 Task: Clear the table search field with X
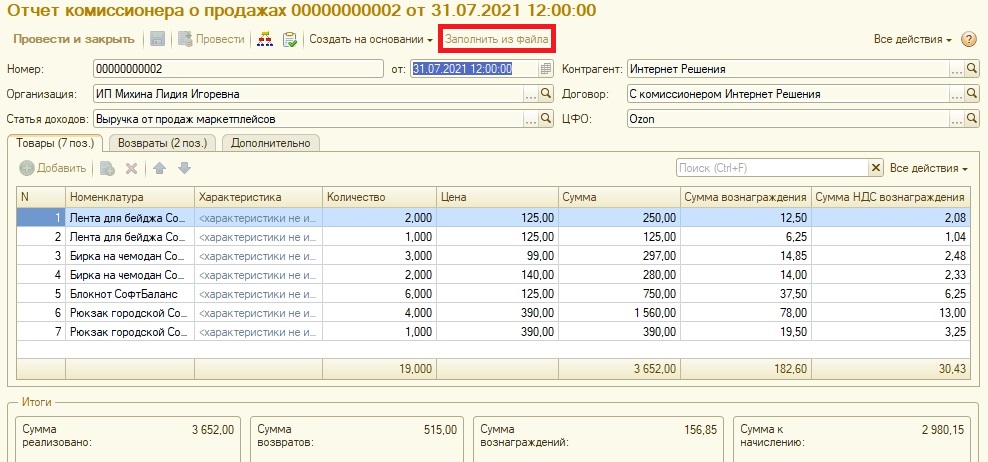[876, 168]
